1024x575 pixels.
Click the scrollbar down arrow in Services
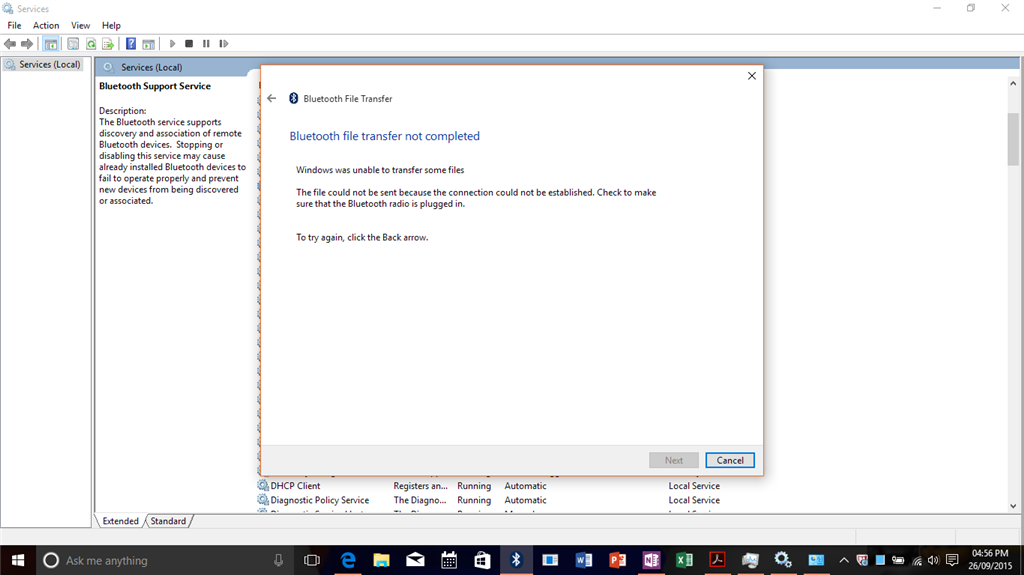tap(1013, 506)
